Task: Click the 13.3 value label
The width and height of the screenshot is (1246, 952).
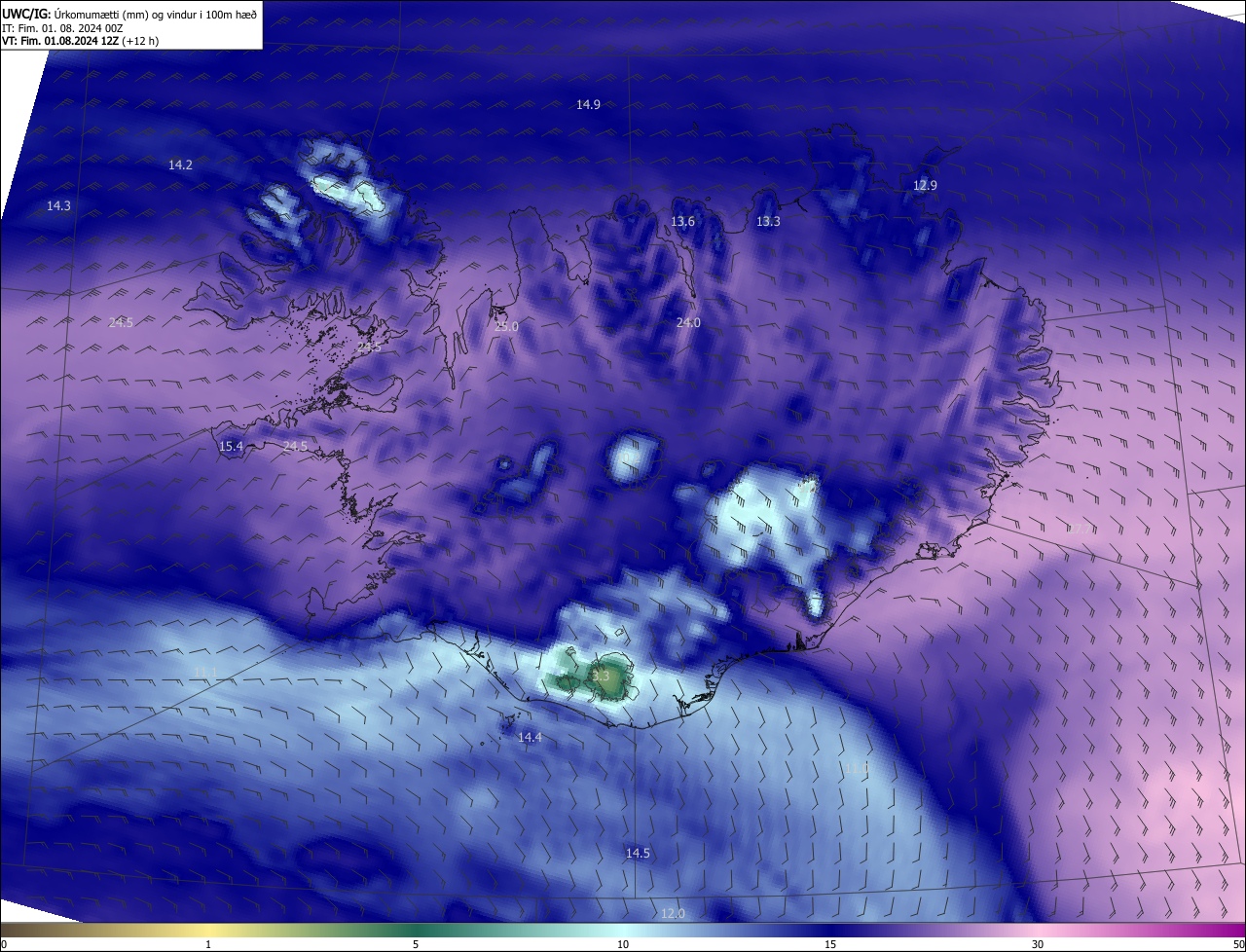Action: pos(768,222)
